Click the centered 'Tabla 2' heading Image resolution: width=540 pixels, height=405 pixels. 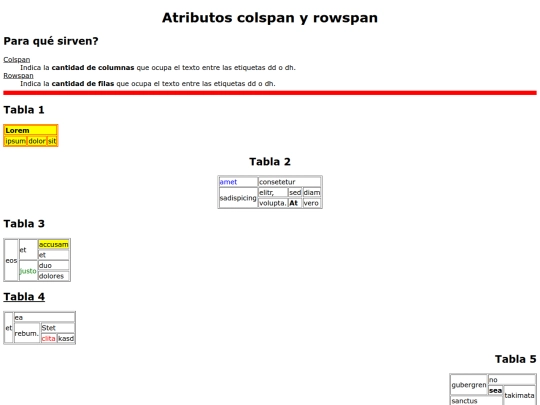tap(270, 162)
